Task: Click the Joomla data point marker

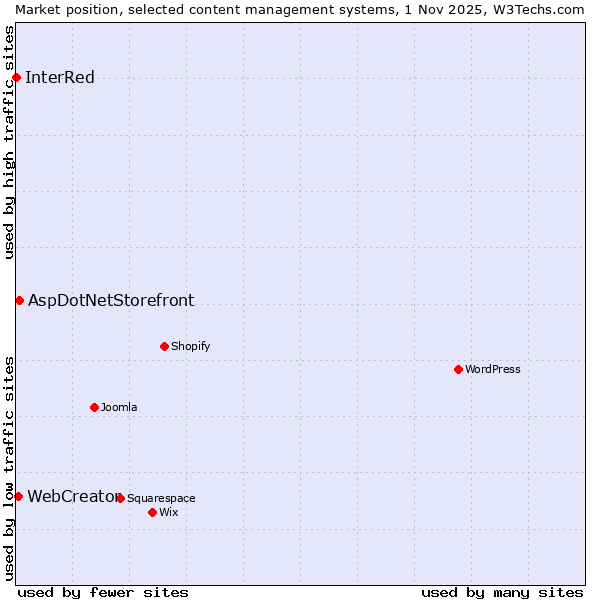Action: click(x=94, y=407)
